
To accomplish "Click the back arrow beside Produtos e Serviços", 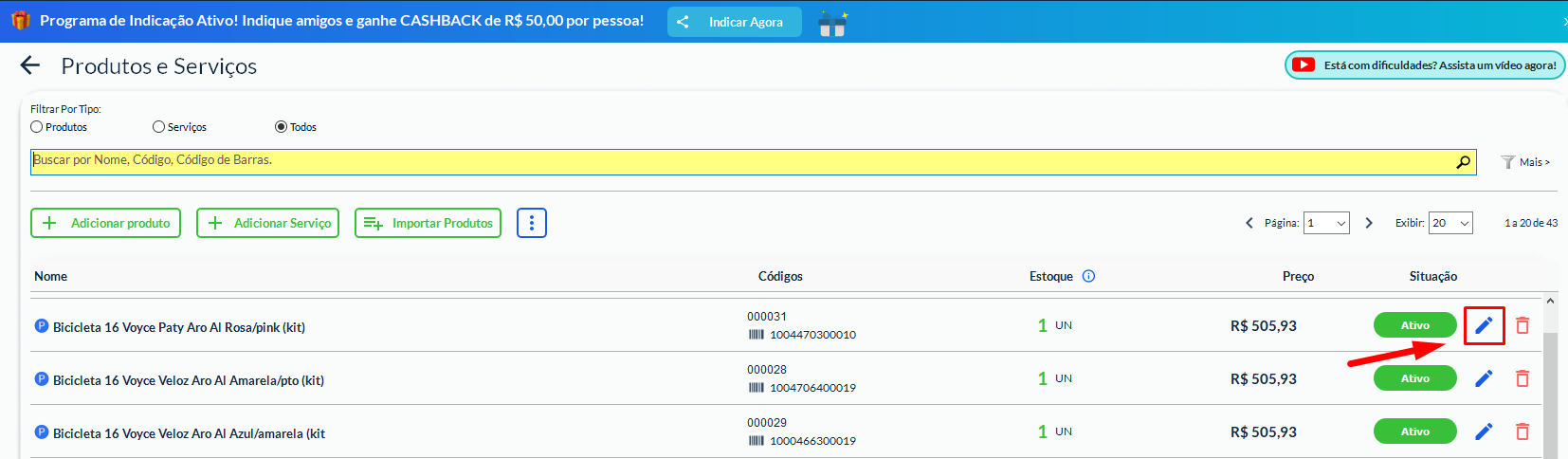I will pos(30,65).
